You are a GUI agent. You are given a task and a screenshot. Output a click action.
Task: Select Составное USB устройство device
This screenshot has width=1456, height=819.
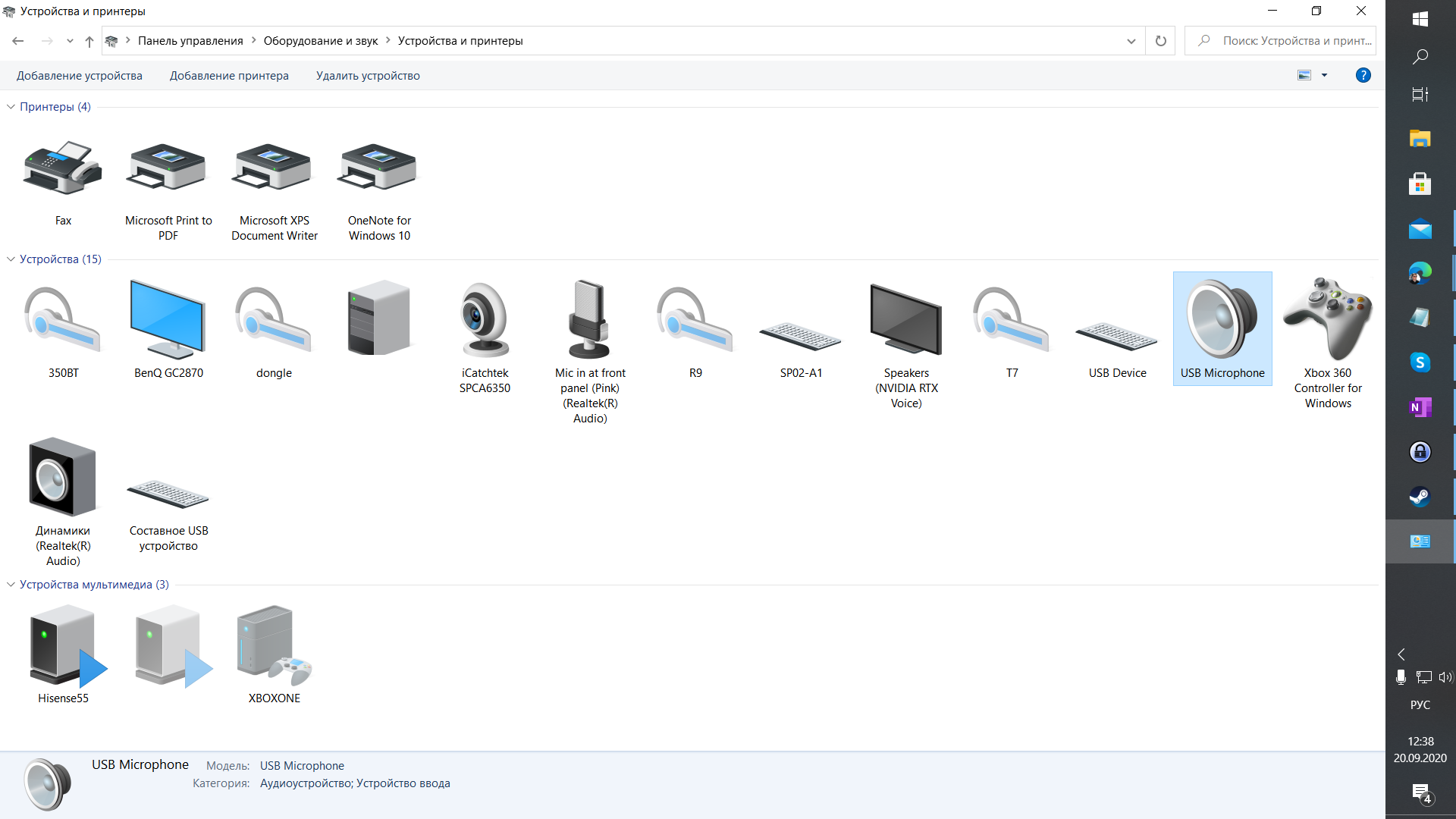click(x=168, y=494)
